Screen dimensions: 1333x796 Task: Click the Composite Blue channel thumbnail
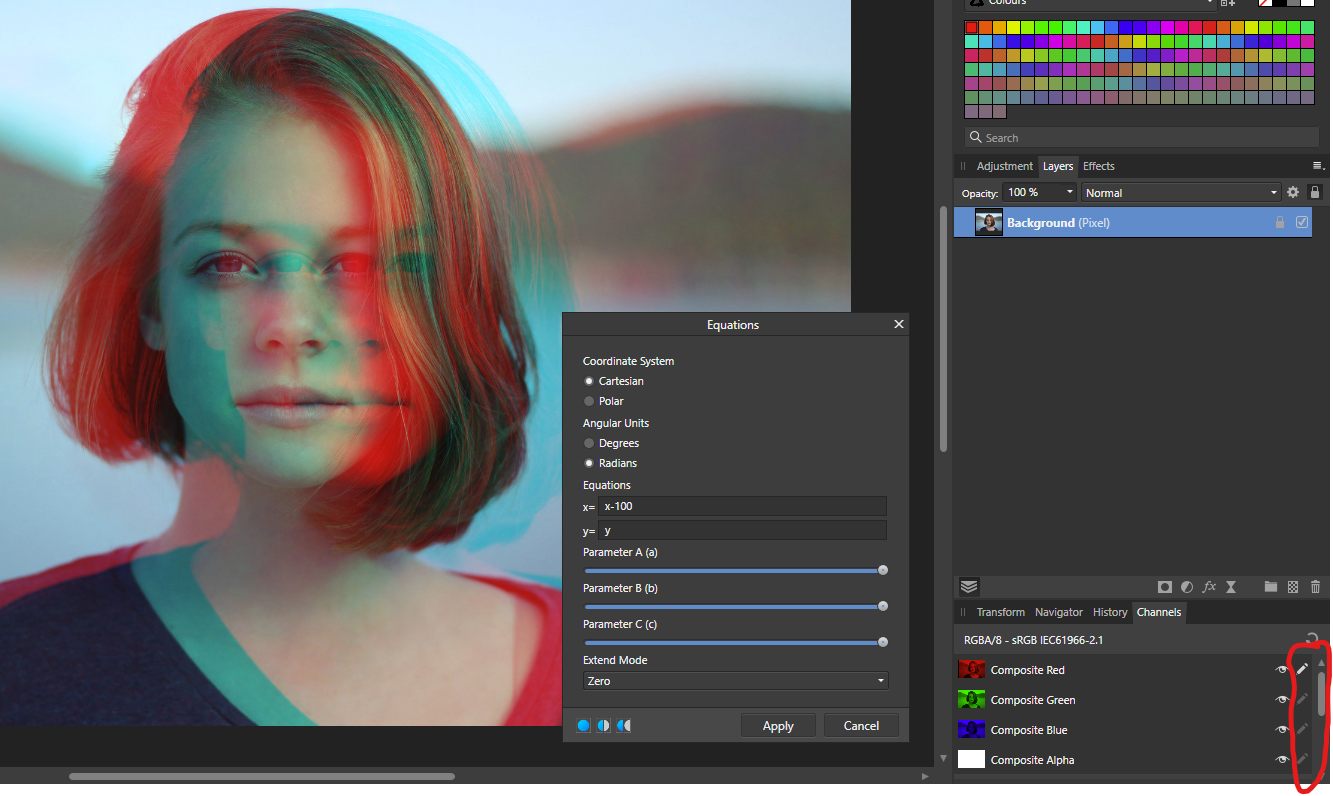coord(972,729)
